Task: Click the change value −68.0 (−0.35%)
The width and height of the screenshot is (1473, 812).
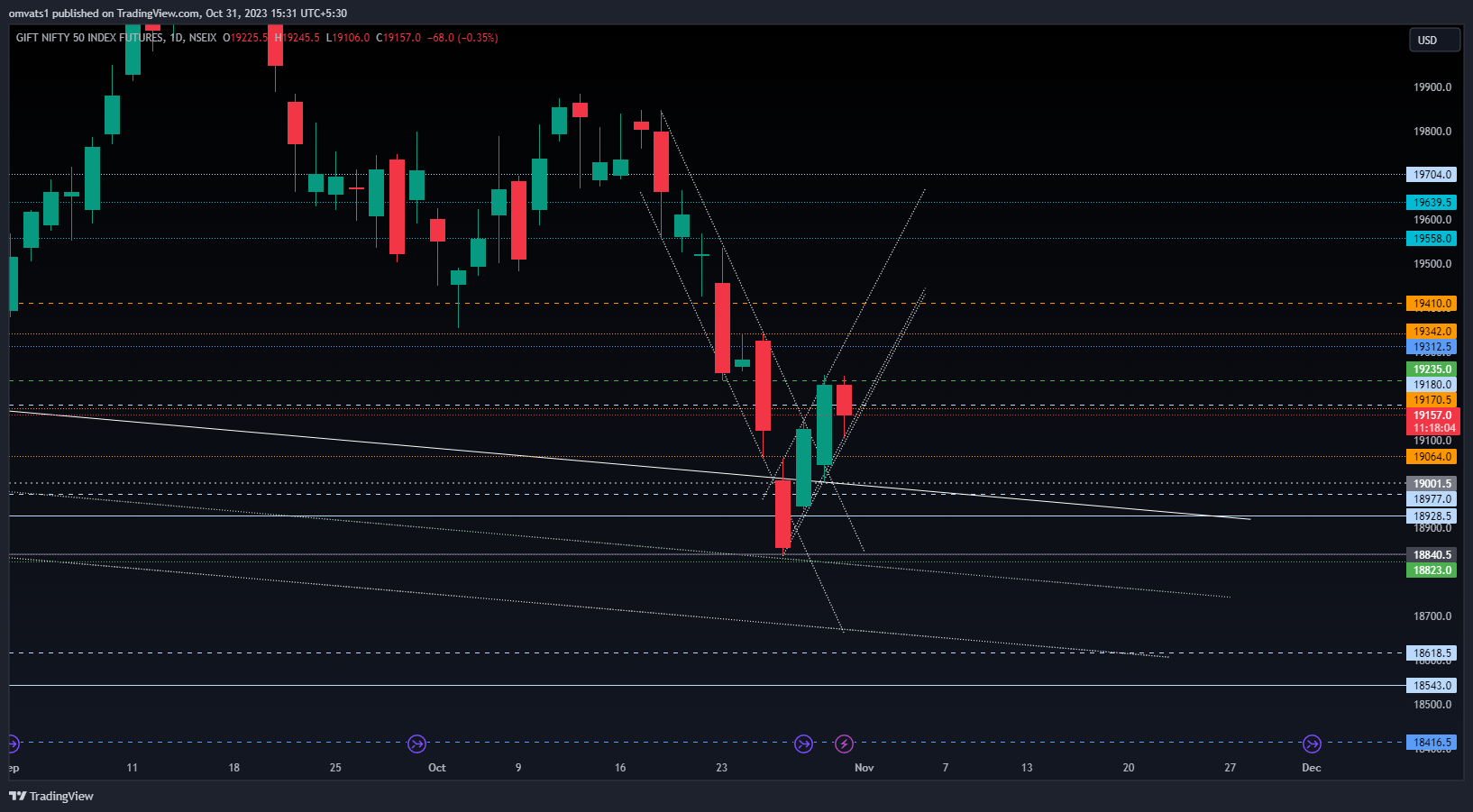Action: click(462, 38)
